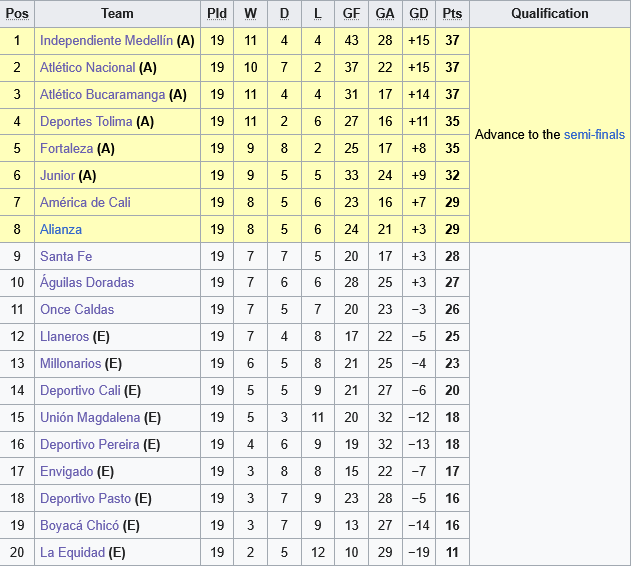Screen dimensions: 632x567
Task: Click the Junior team link
Action: coord(57,176)
